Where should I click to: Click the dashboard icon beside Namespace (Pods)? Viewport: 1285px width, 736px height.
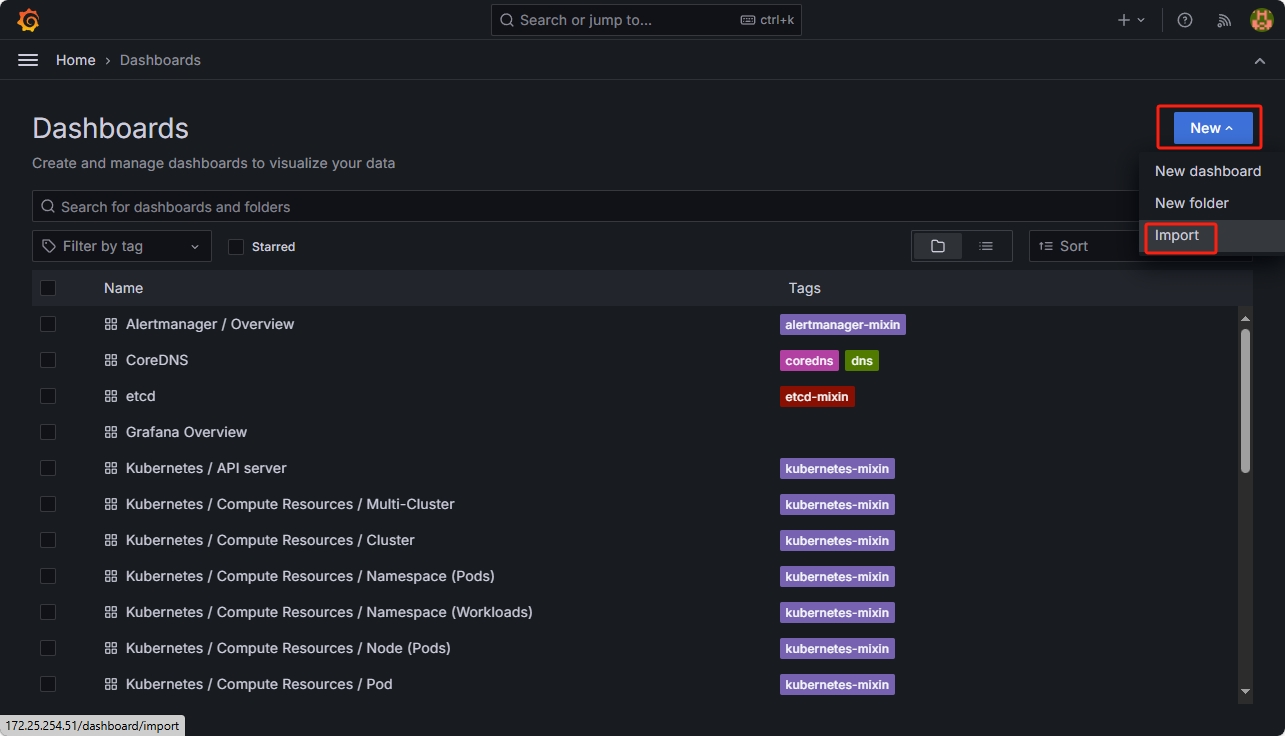point(111,576)
